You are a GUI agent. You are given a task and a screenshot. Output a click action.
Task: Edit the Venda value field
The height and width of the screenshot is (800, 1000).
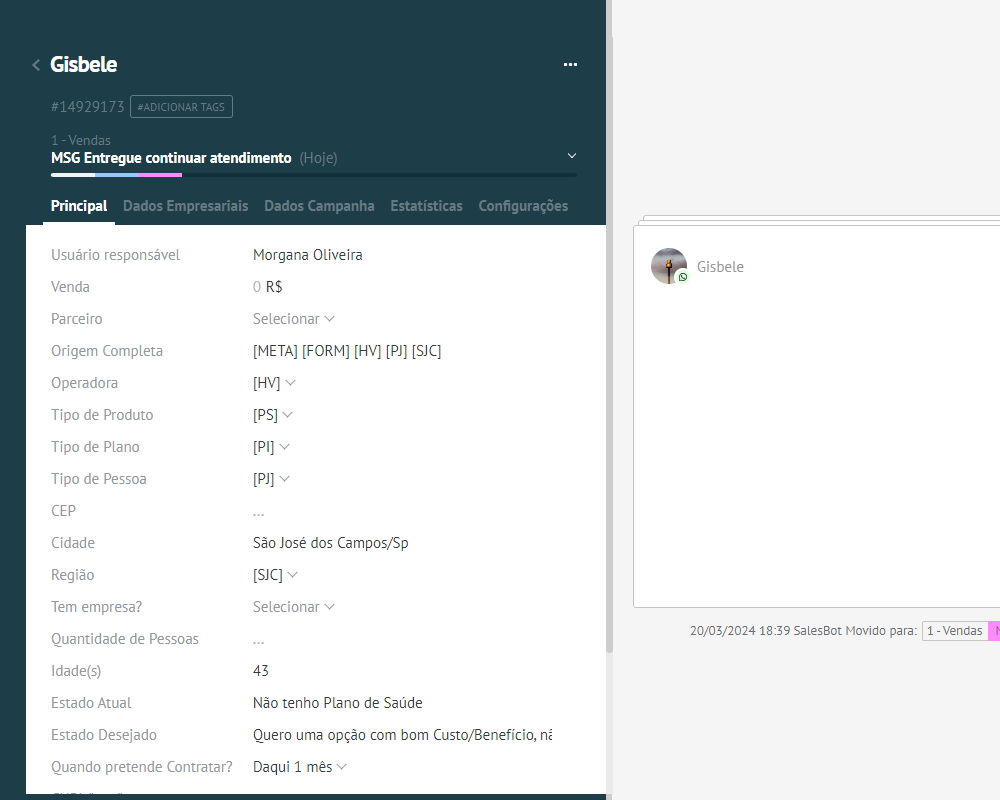tap(257, 287)
